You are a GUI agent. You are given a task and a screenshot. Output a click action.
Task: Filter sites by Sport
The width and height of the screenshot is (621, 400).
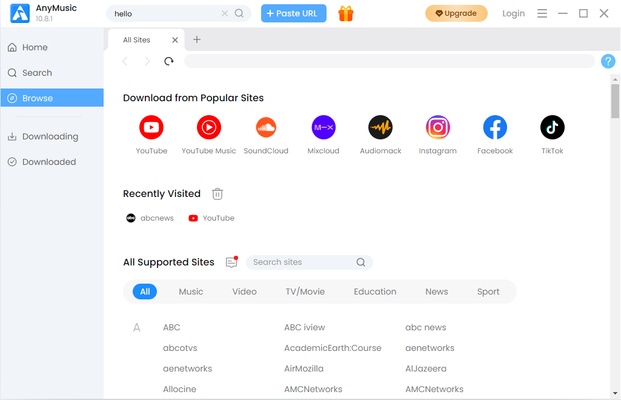tap(488, 291)
